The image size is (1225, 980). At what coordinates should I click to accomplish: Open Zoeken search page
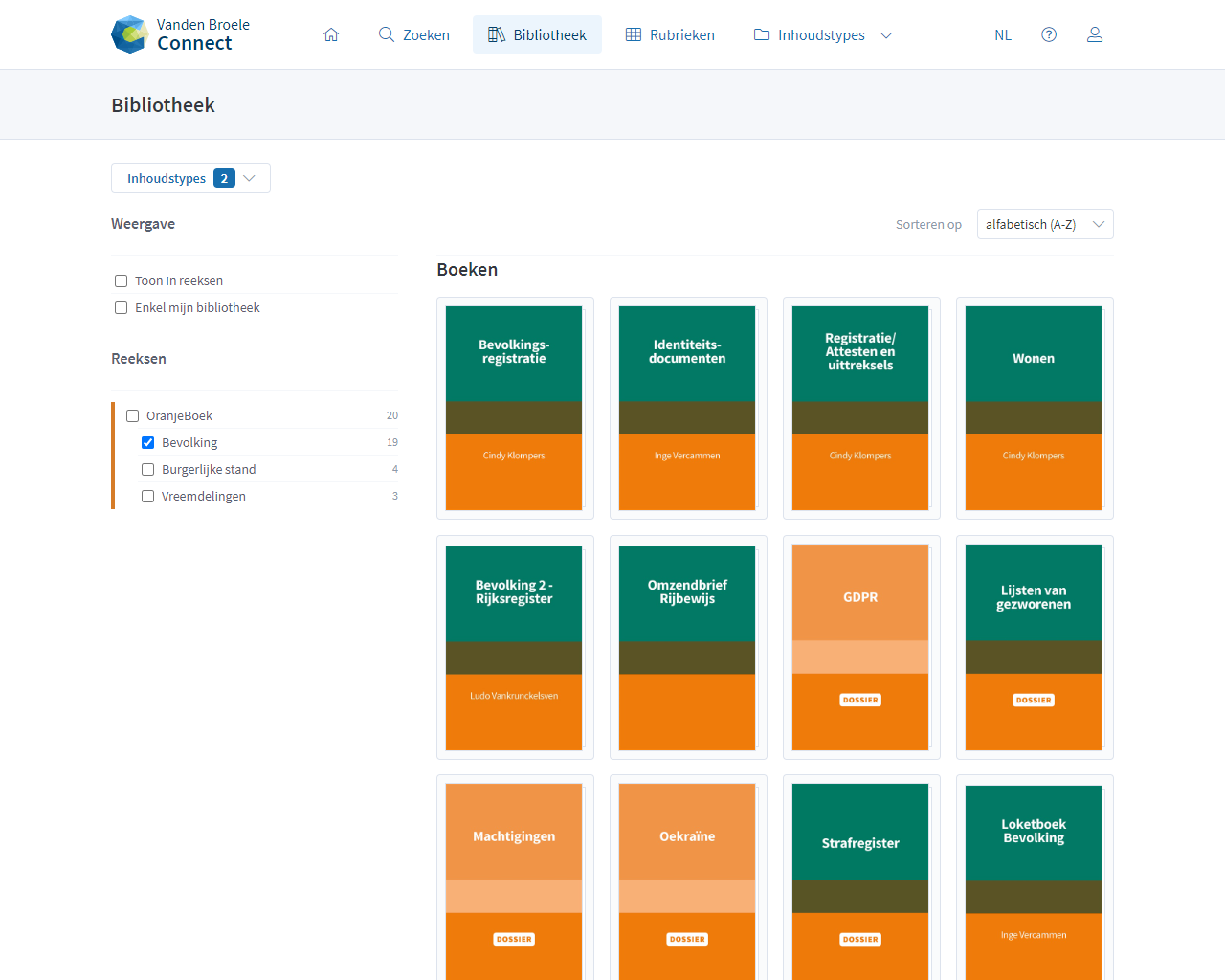413,34
